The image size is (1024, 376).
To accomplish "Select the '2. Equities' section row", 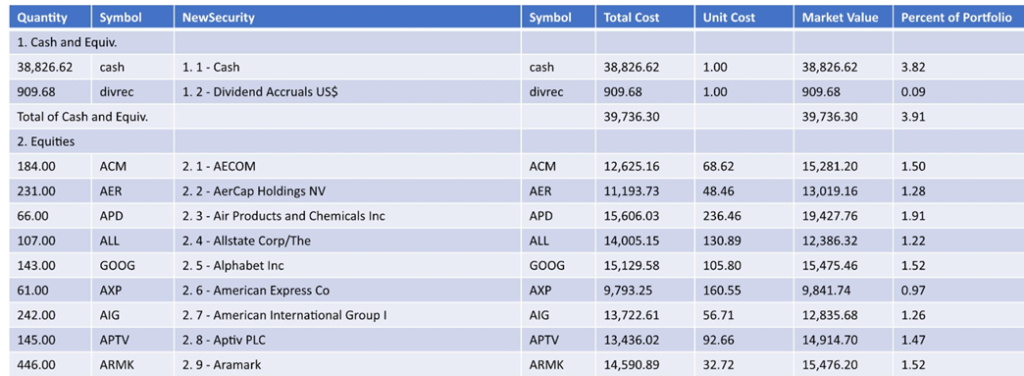I will point(516,141).
